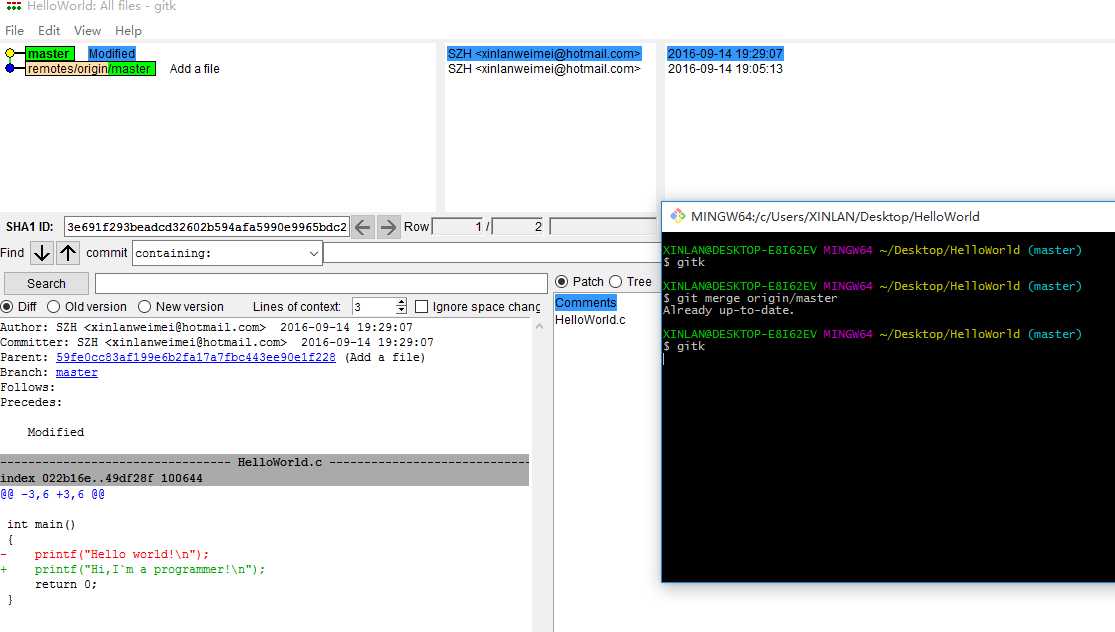This screenshot has height=632, width=1115.
Task: Click the green master branch label
Action: 48,53
